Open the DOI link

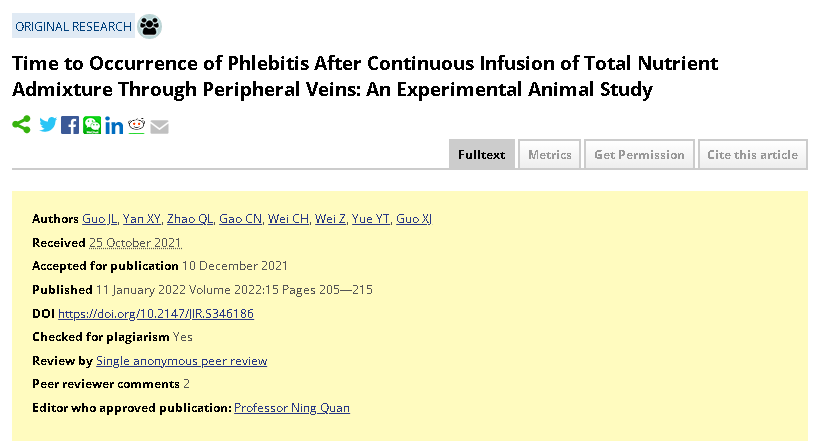(x=156, y=313)
